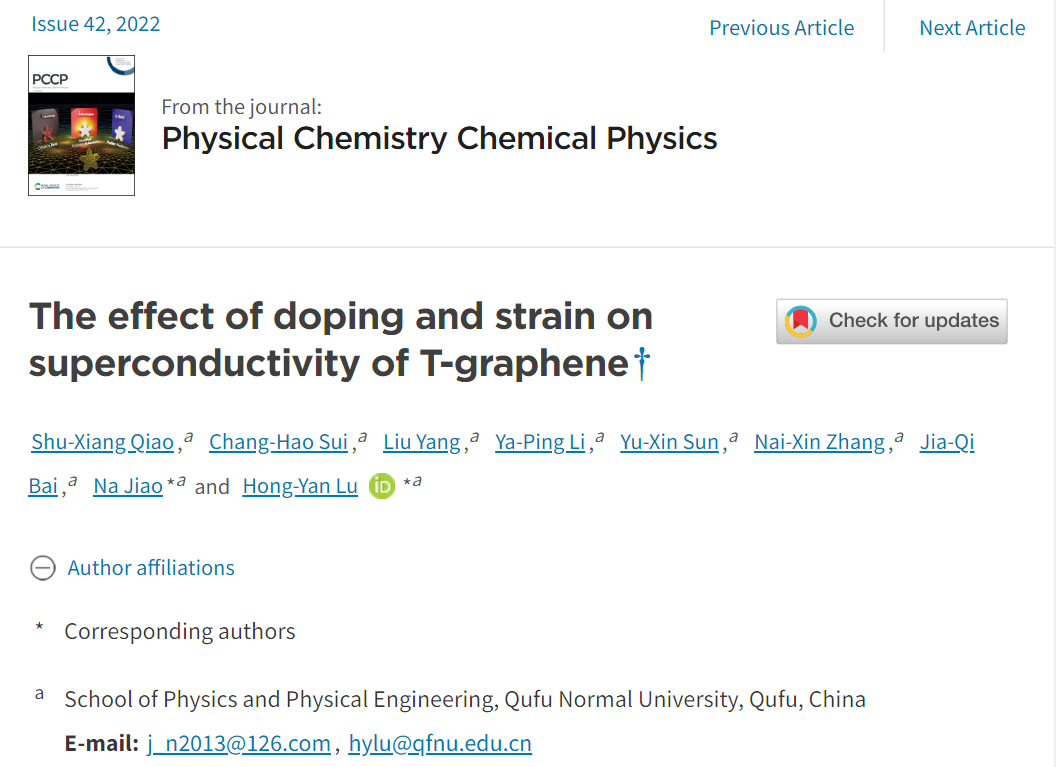Click Hong-Yan Lu's ORCID iD icon

(x=382, y=486)
